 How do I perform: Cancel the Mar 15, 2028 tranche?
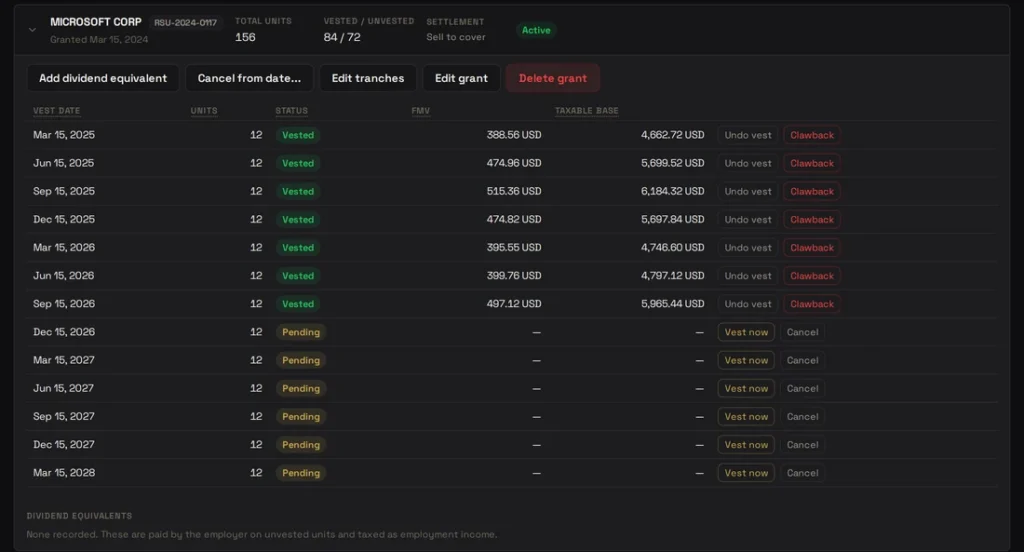coord(803,472)
